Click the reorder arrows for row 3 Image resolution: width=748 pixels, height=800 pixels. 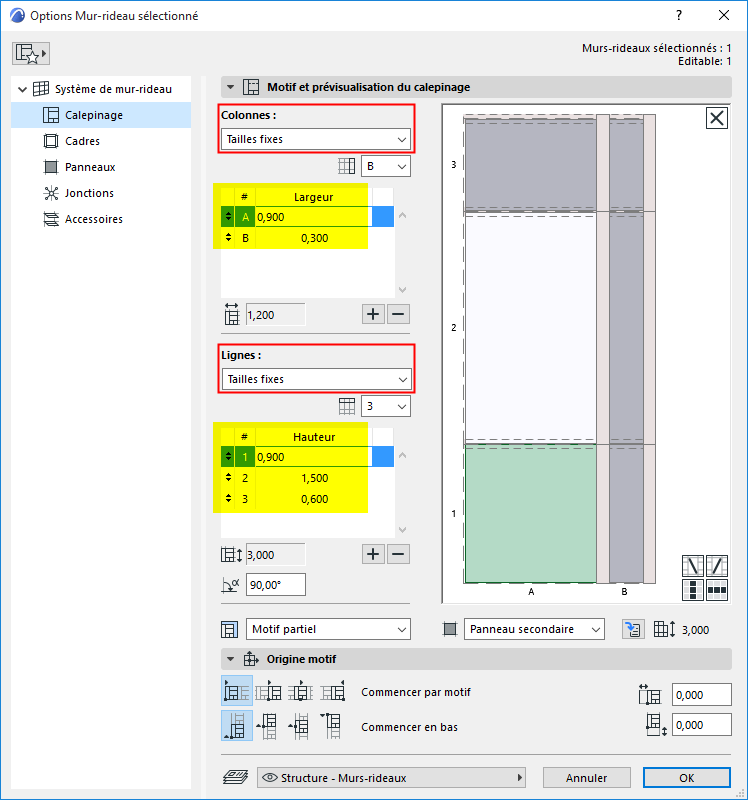pos(228,498)
